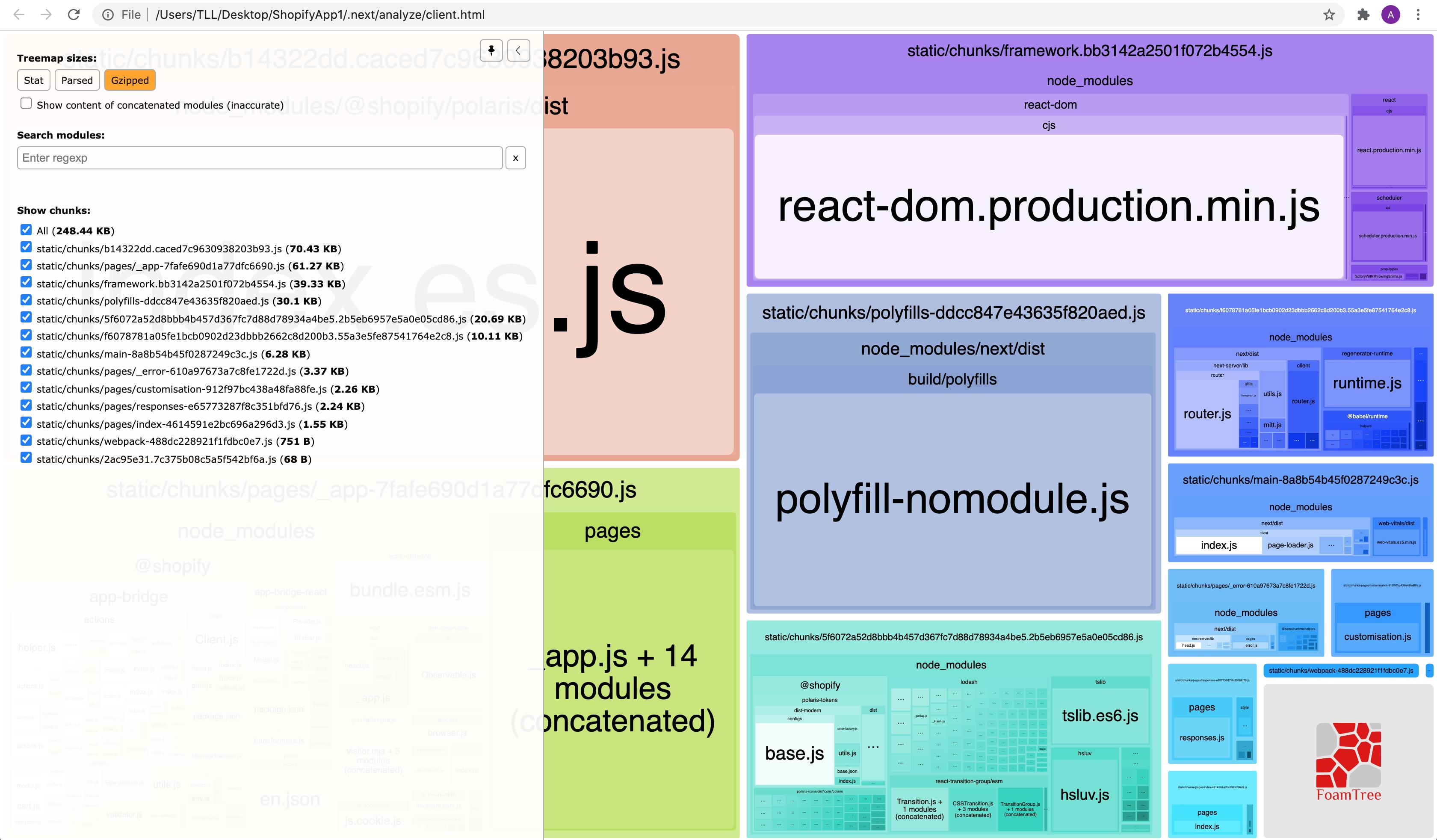Open the Chrome three-dot menu
Screen dimensions: 1437x840
pyautogui.click(x=1418, y=15)
